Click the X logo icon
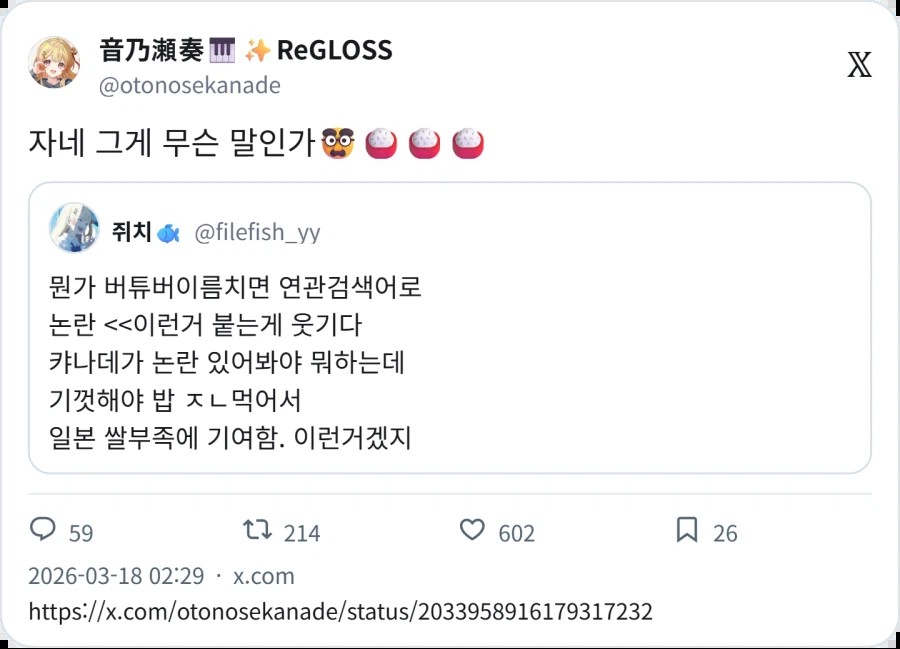 click(x=859, y=64)
